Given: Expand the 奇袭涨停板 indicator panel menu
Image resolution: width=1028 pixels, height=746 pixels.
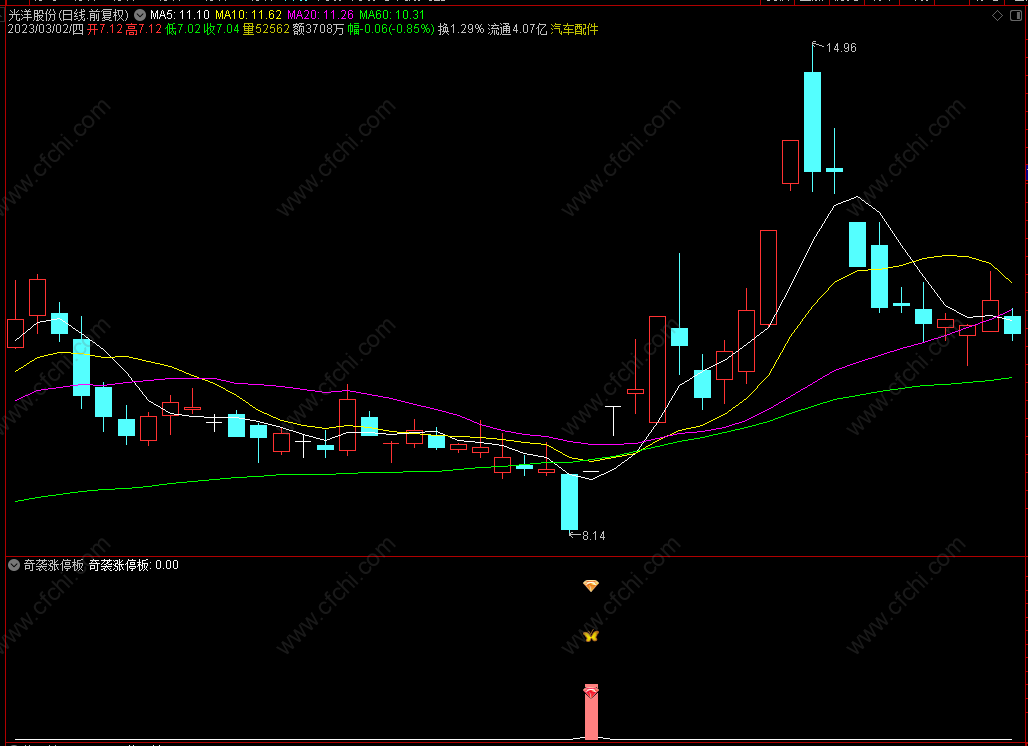Looking at the screenshot, I should coord(14,565).
